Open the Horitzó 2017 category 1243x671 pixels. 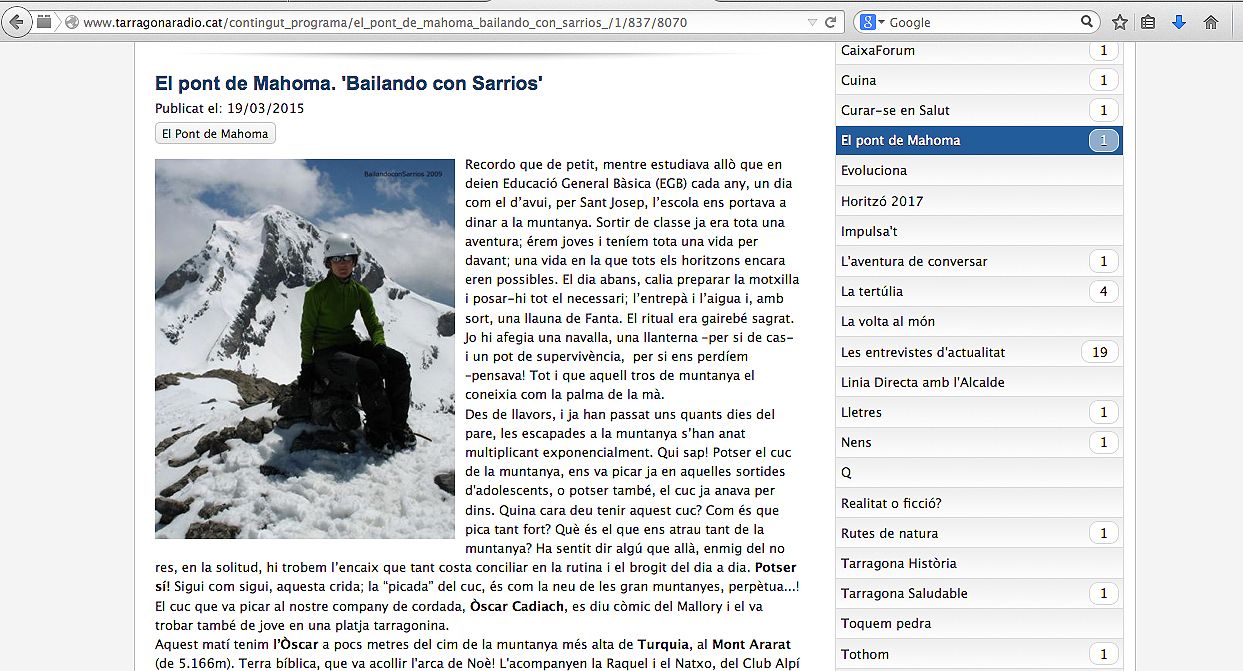tap(979, 201)
